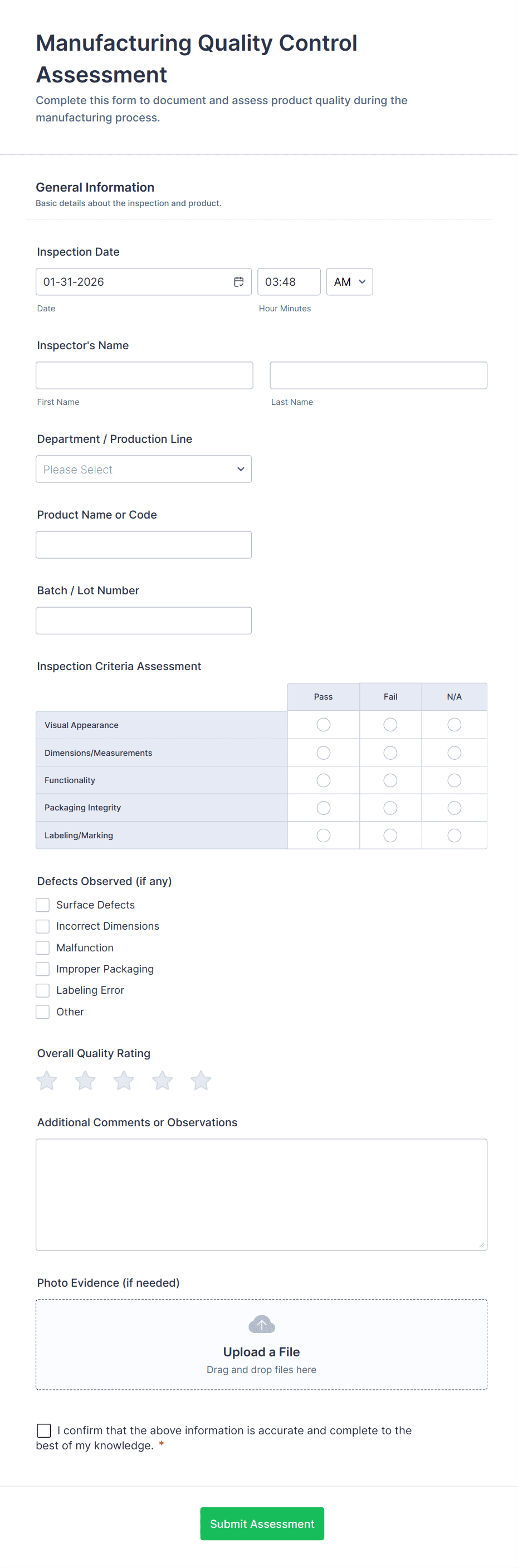Viewport: 518px width, 1568px height.
Task: Tick the Malfunction defect option
Action: (42, 947)
